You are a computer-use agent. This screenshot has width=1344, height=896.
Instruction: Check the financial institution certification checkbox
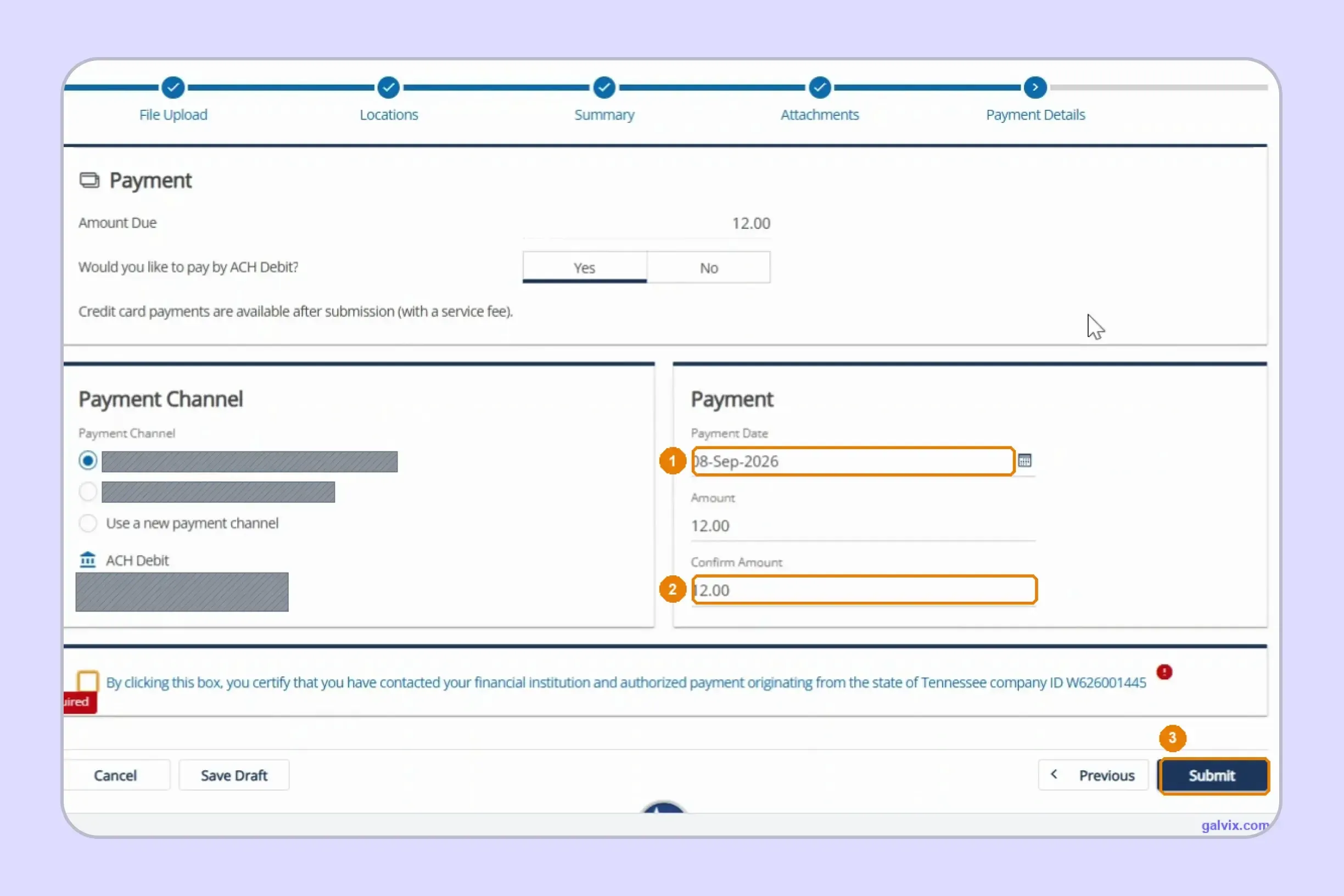pyautogui.click(x=87, y=682)
